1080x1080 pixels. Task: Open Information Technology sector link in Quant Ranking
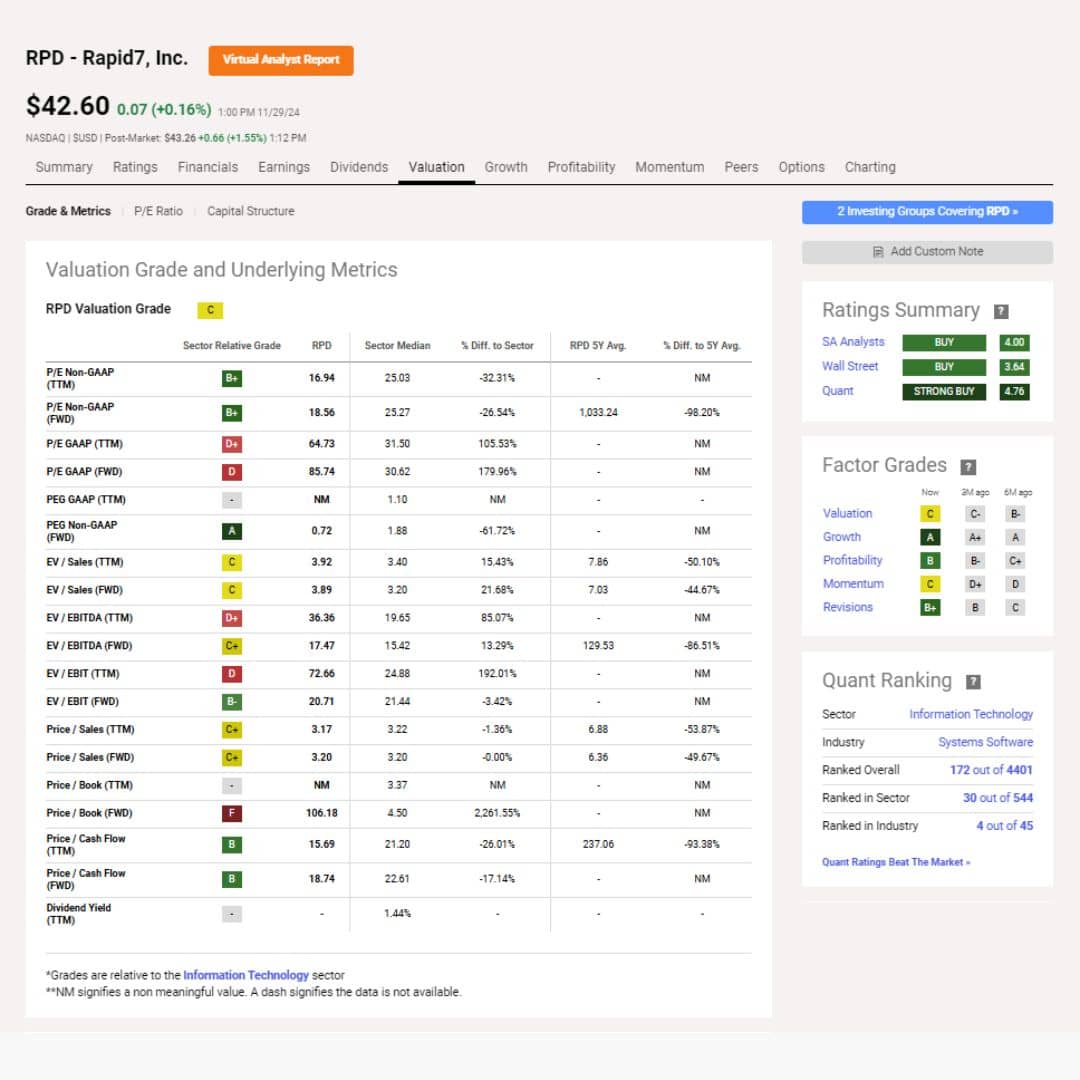pyautogui.click(x=971, y=714)
